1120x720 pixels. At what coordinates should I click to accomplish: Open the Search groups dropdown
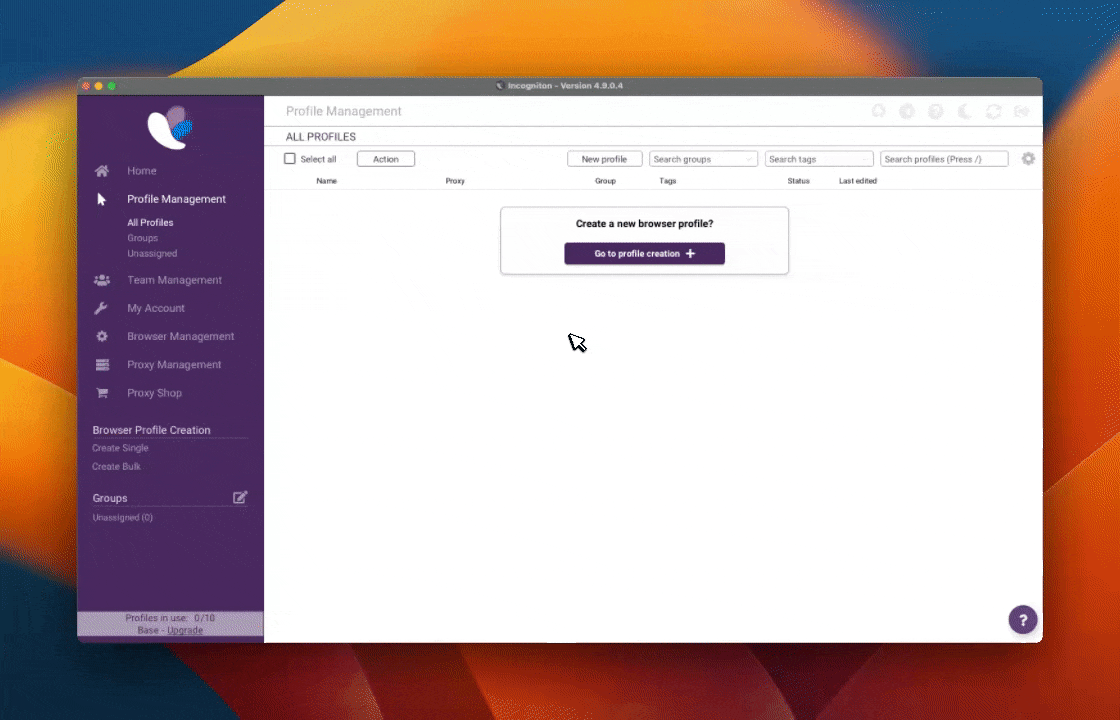[x=703, y=159]
